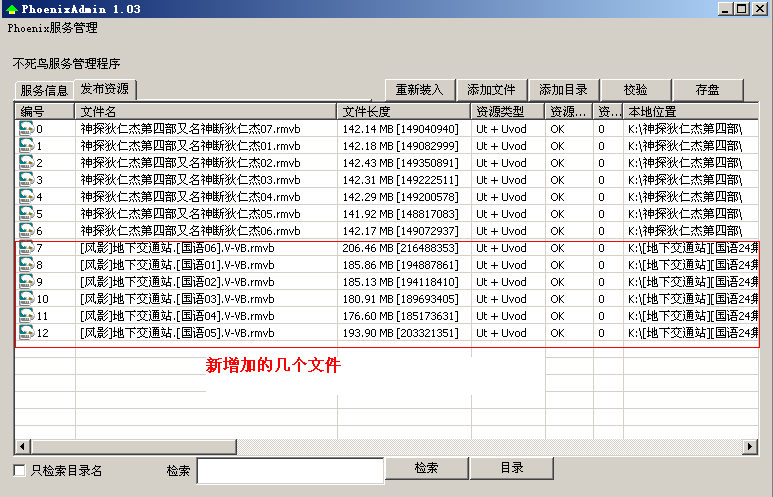
Task: Click the horizontal scrollbar thumb
Action: click(134, 447)
